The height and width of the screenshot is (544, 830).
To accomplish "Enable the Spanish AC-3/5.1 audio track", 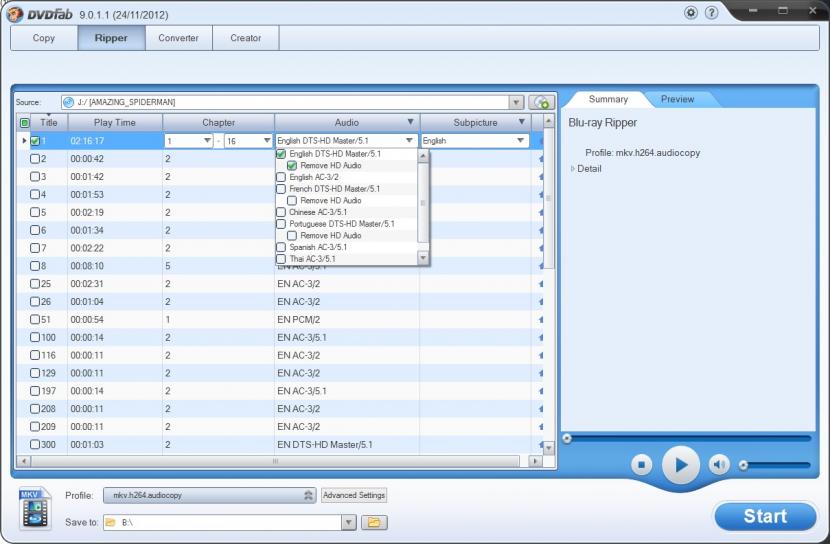I will [x=281, y=247].
